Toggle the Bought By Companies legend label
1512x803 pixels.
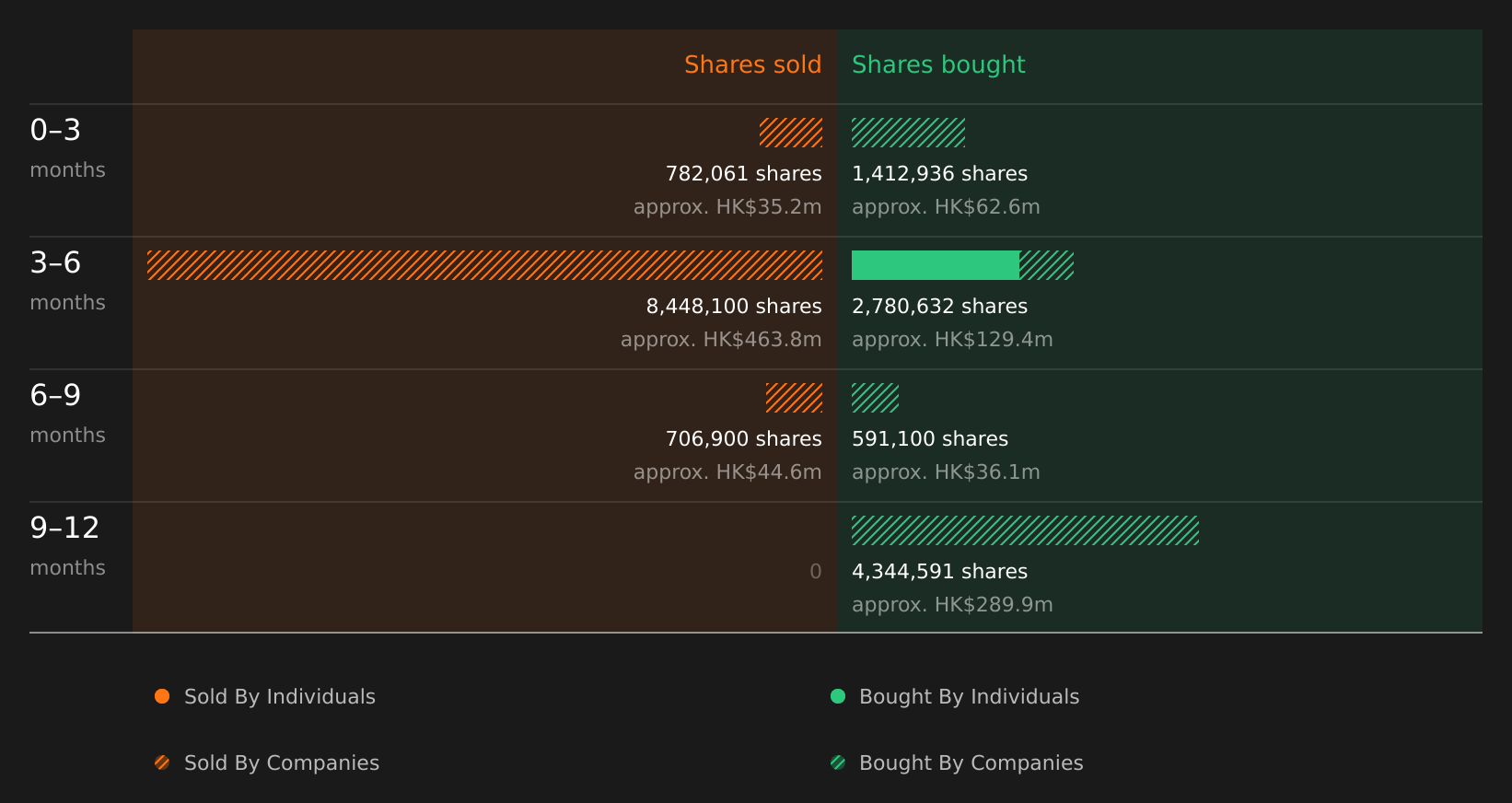971,762
